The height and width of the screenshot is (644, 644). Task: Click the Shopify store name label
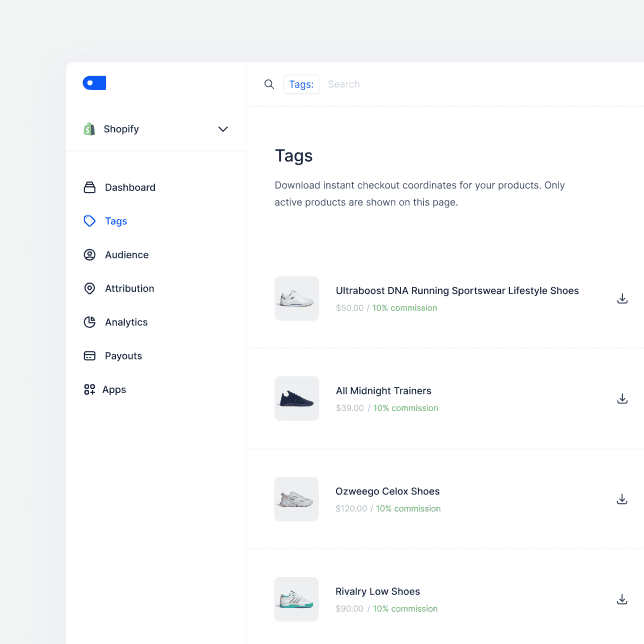tap(121, 129)
